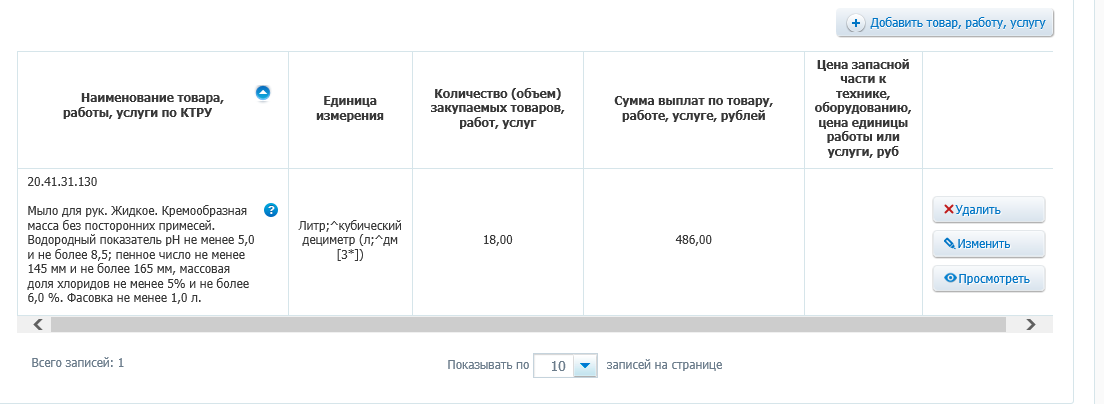This screenshot has width=1104, height=404.
Task: Click the Сумма выплат по товару header
Action: pos(694,109)
